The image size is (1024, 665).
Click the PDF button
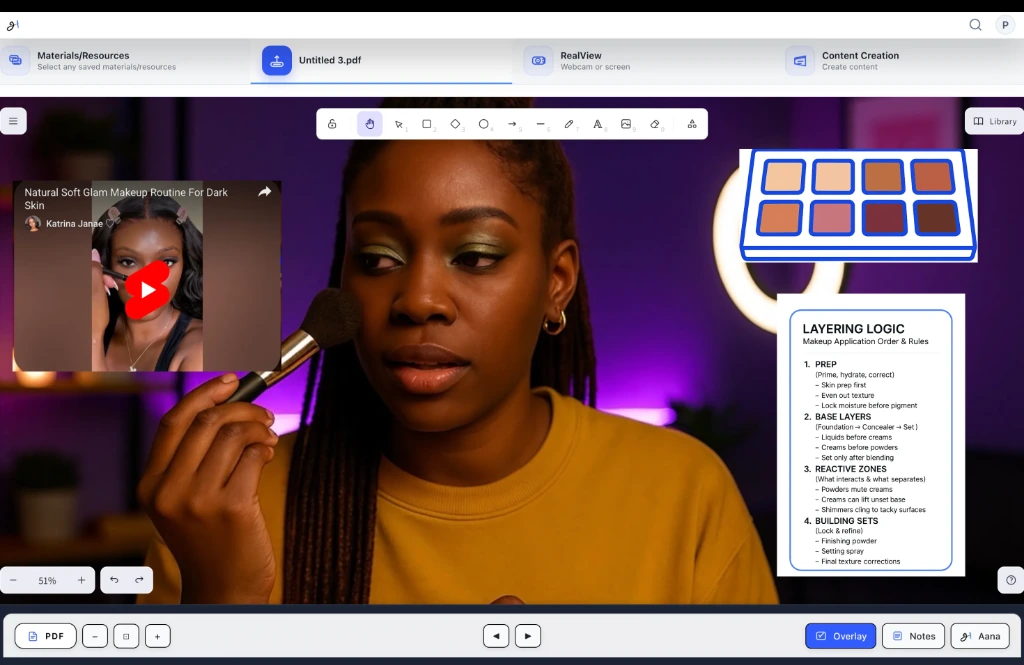46,636
